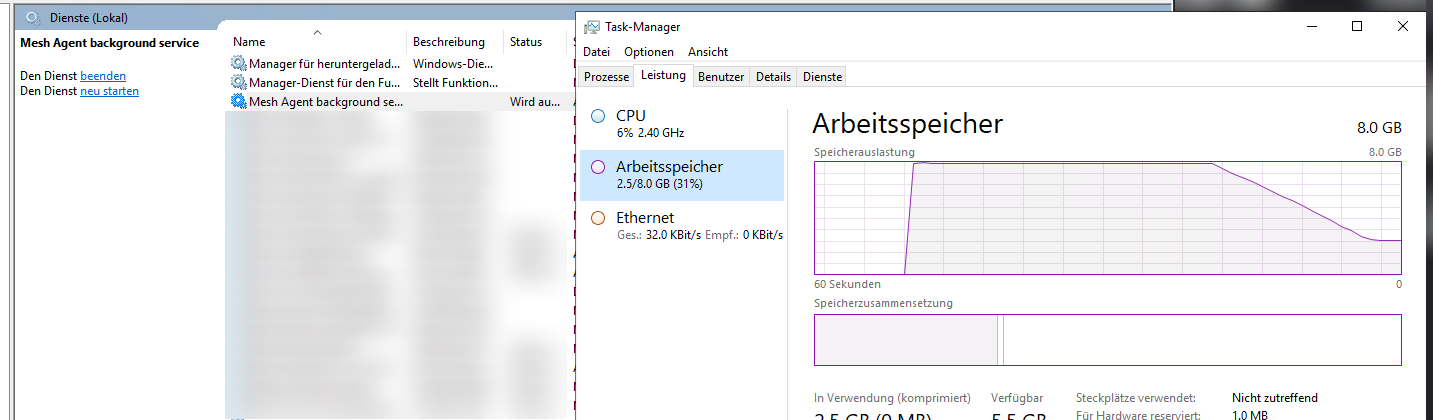
Task: Click the 'Windows-Die...' description cell
Action: tap(452, 64)
